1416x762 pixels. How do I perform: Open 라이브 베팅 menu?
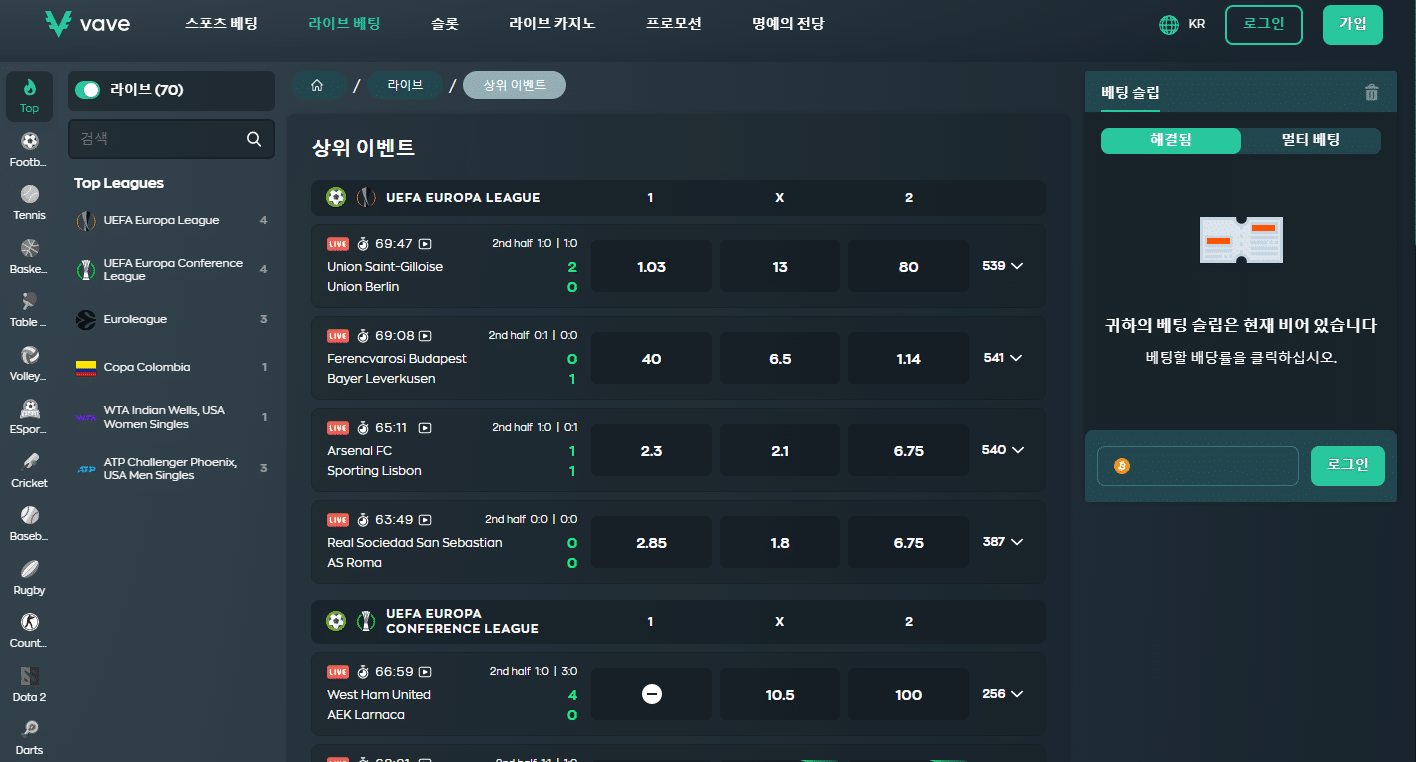pos(344,23)
